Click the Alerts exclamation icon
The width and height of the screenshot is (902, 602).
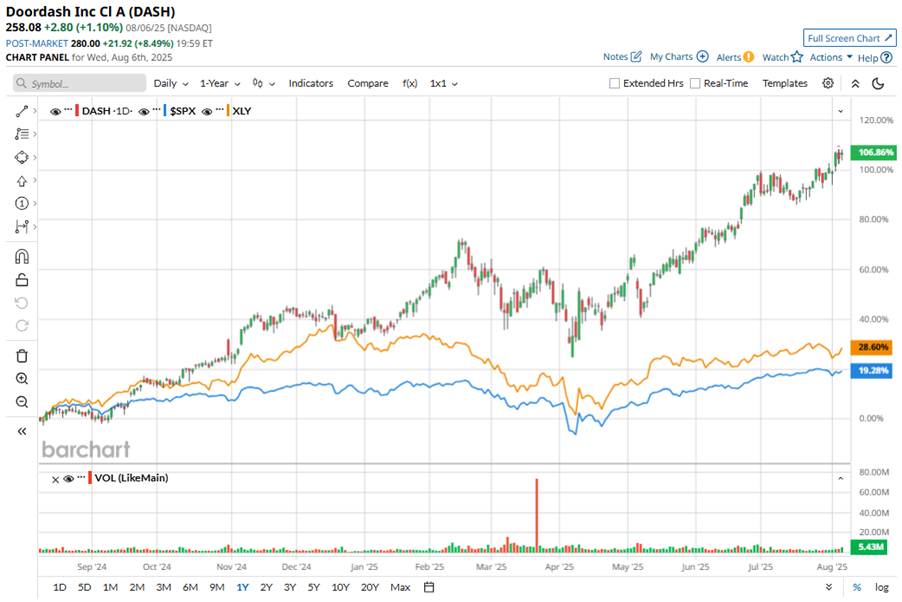[748, 57]
